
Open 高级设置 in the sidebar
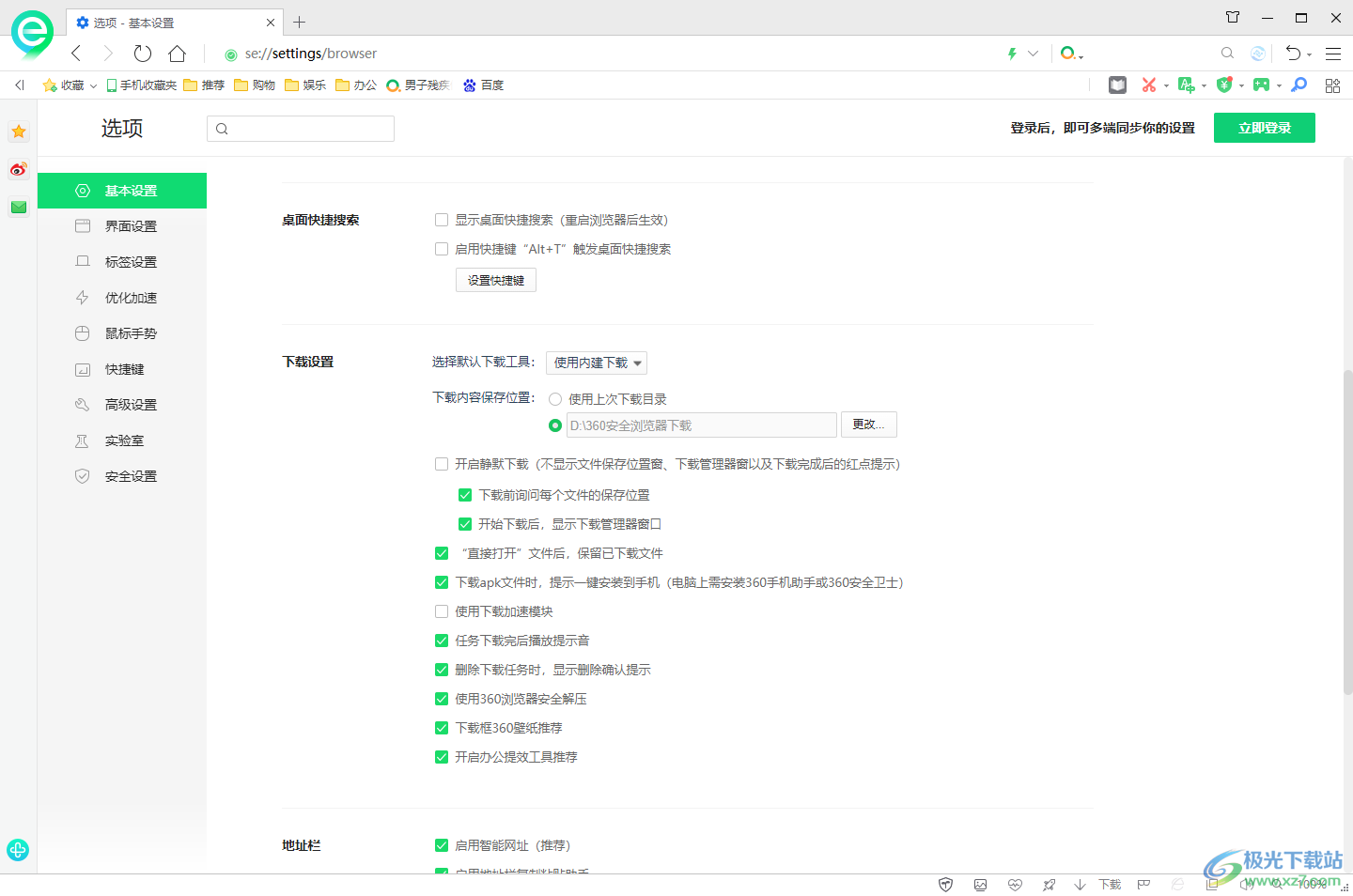tap(122, 405)
